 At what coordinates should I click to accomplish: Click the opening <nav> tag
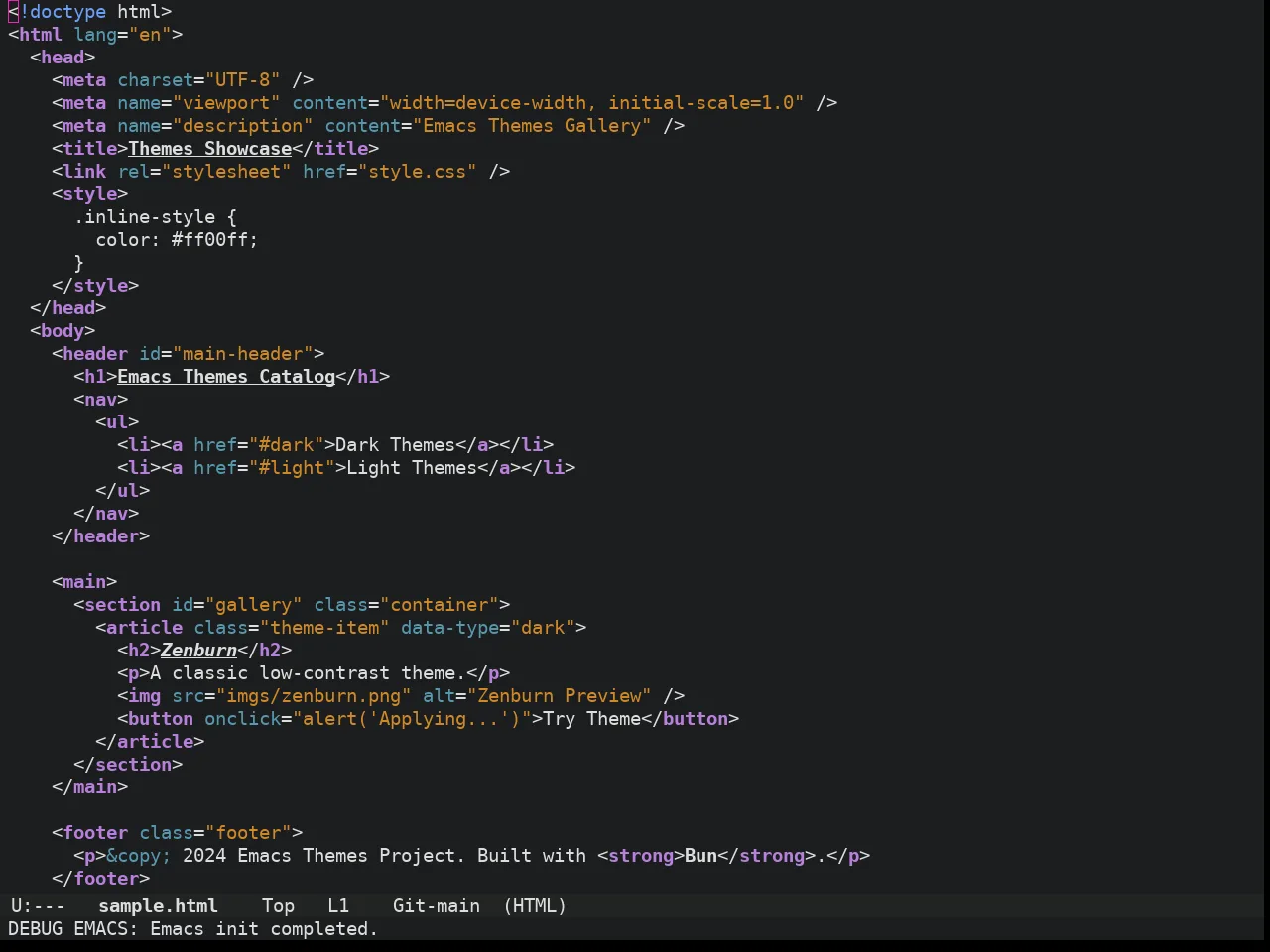coord(101,399)
